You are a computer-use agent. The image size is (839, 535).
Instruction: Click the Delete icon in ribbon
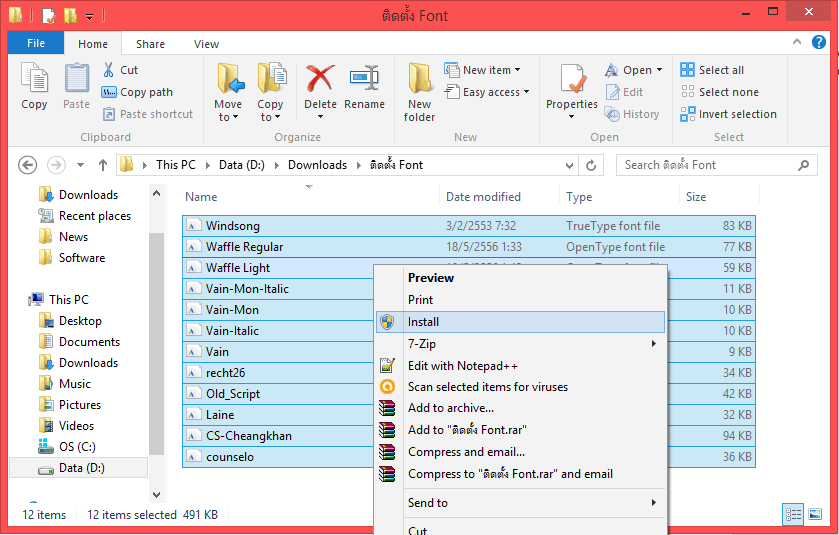(x=320, y=86)
